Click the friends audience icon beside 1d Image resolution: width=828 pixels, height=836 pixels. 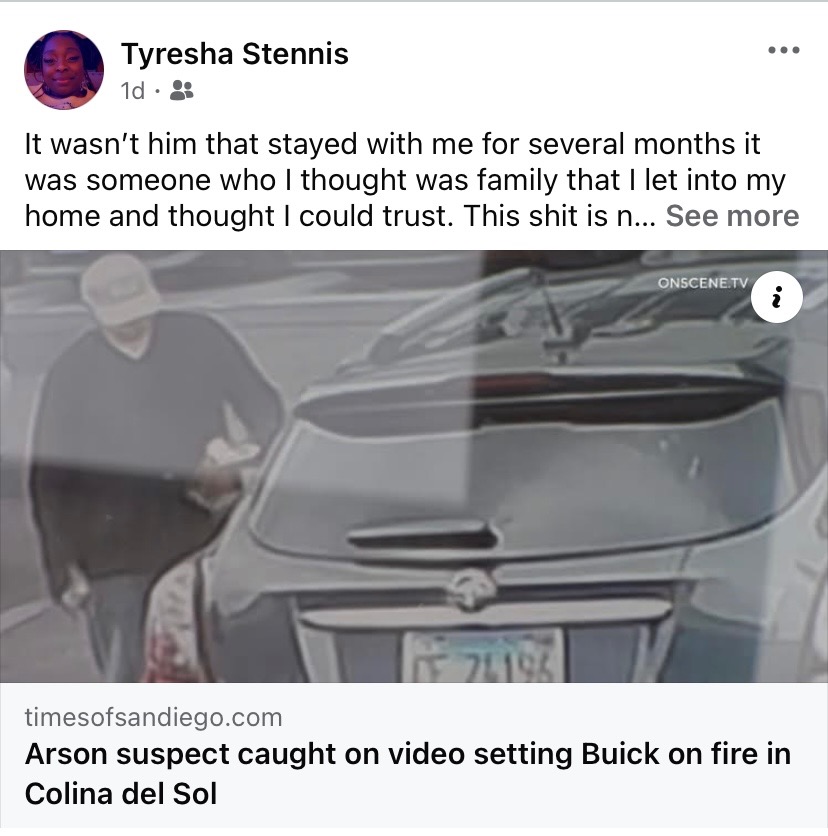coord(181,91)
